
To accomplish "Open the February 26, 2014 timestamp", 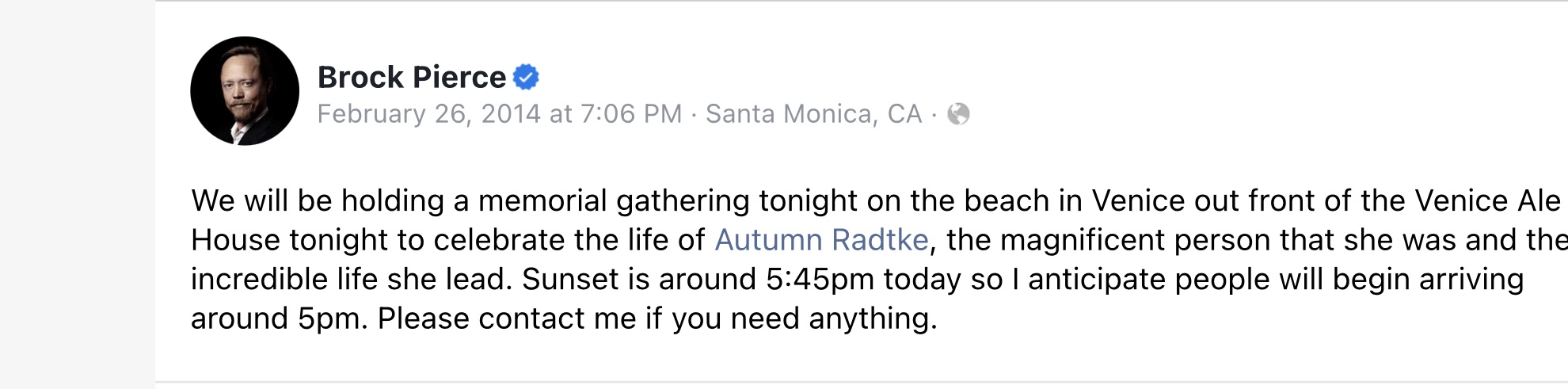I will tap(500, 114).
